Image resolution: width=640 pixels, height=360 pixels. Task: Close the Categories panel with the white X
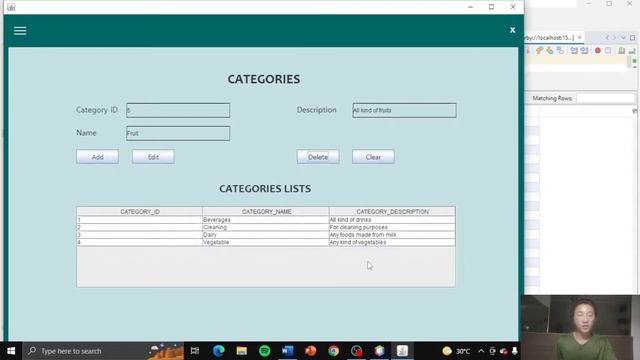pyautogui.click(x=512, y=30)
